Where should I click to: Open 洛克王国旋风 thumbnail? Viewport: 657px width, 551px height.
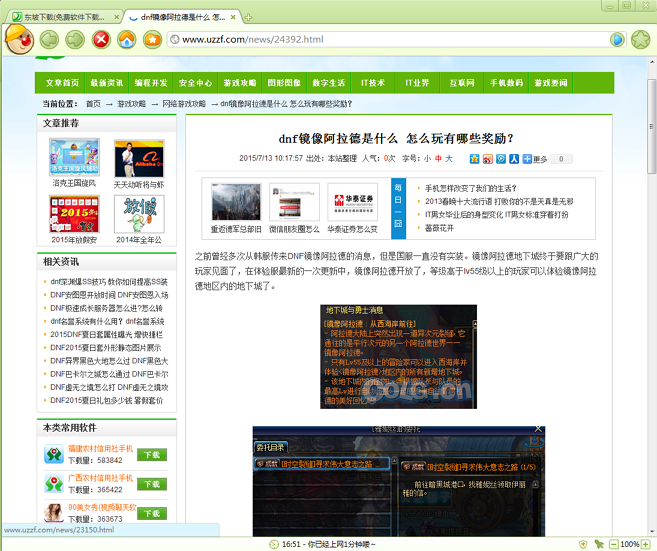click(74, 157)
